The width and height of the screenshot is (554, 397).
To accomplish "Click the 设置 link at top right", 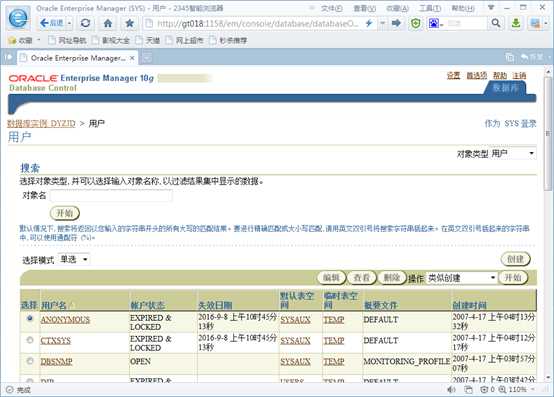I will (453, 75).
